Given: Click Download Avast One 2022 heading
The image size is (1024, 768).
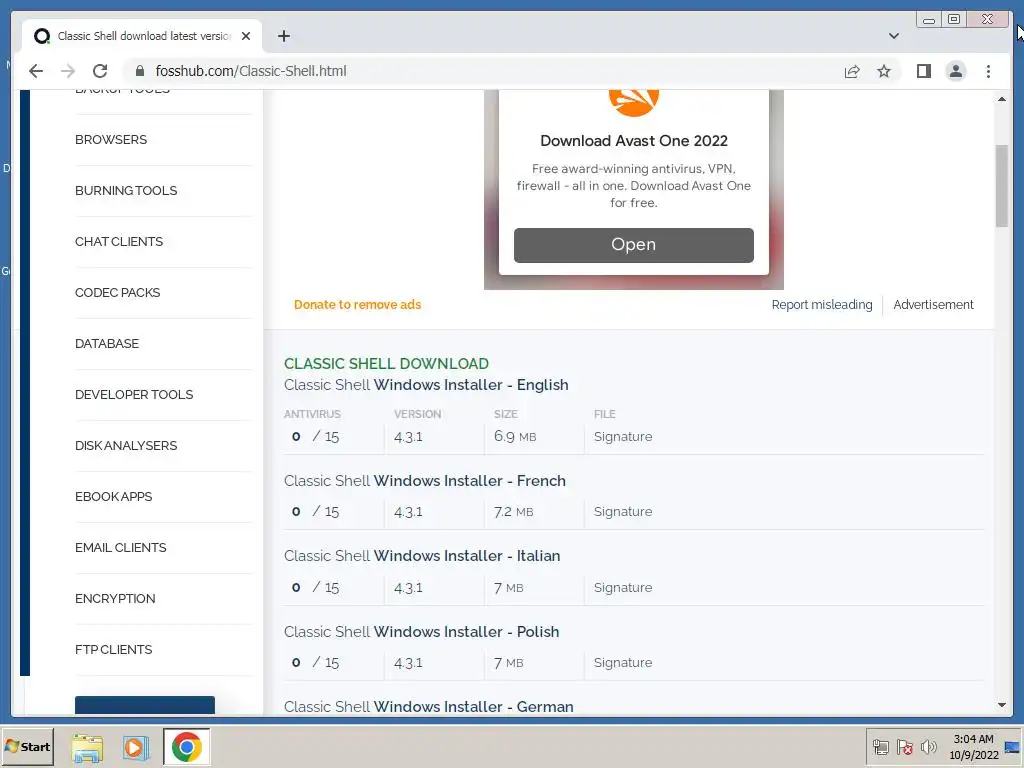Looking at the screenshot, I should pyautogui.click(x=633, y=140).
